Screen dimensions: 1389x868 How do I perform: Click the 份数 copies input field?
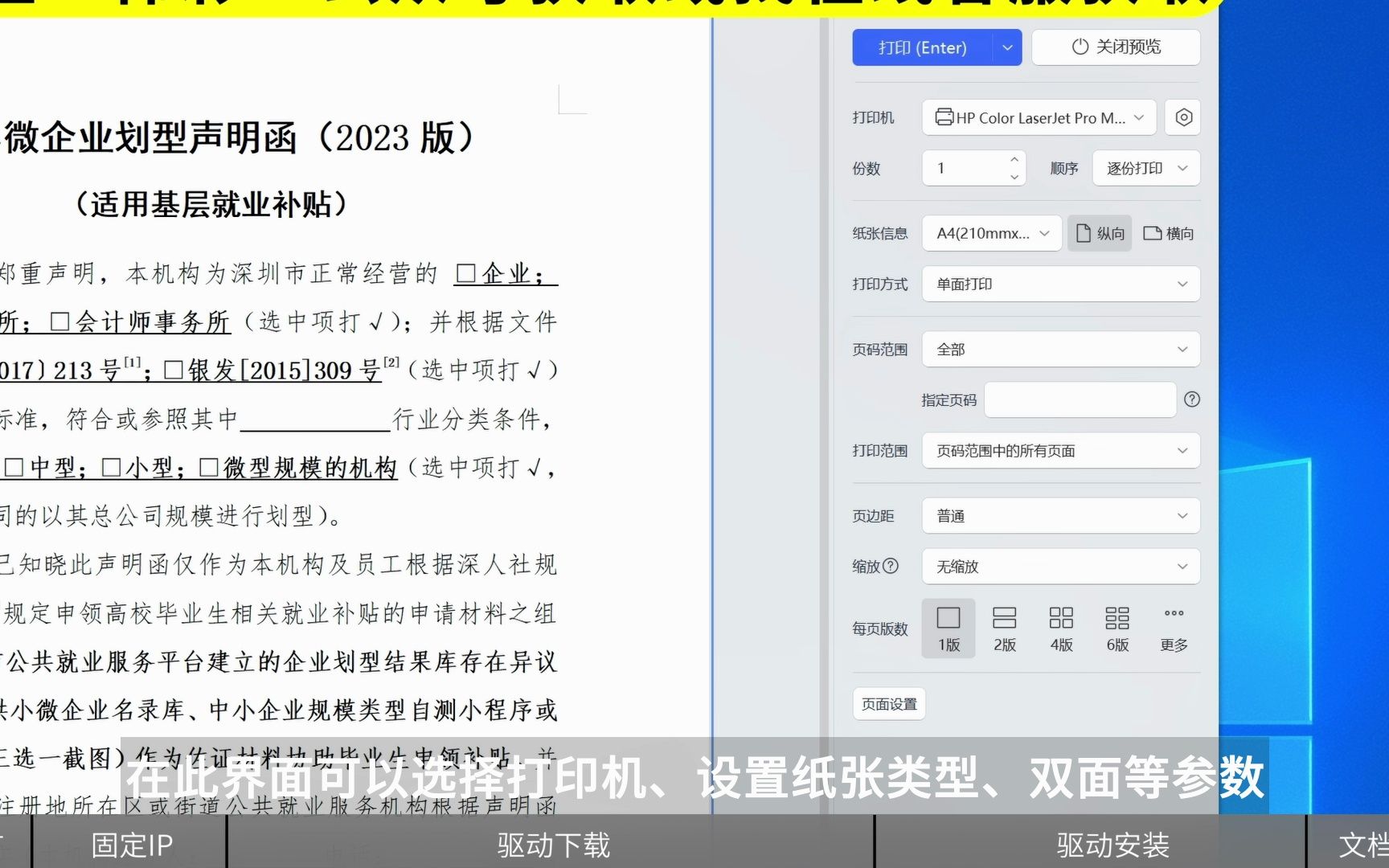click(973, 168)
